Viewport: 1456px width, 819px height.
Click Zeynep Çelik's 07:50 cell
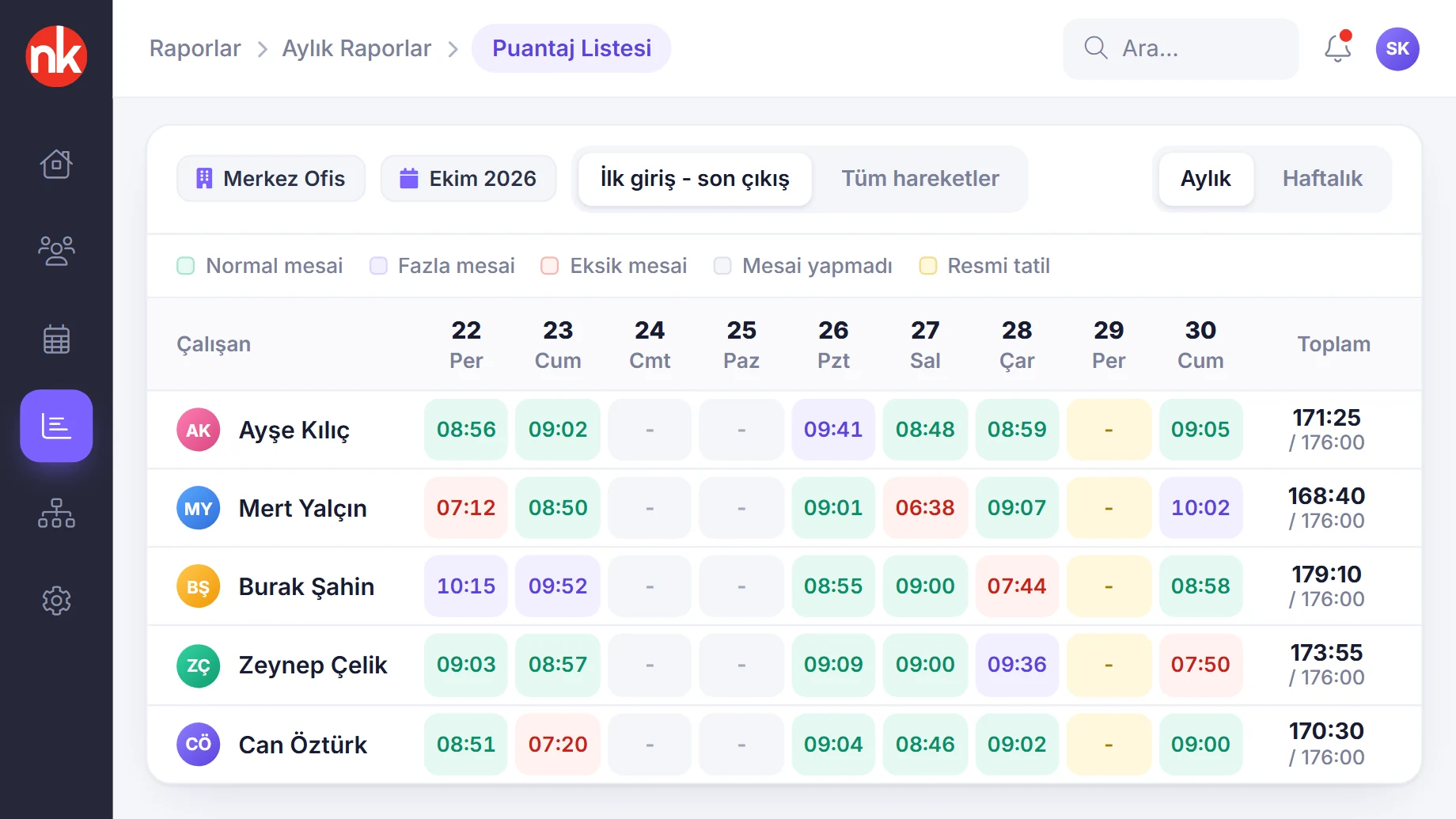(1200, 665)
